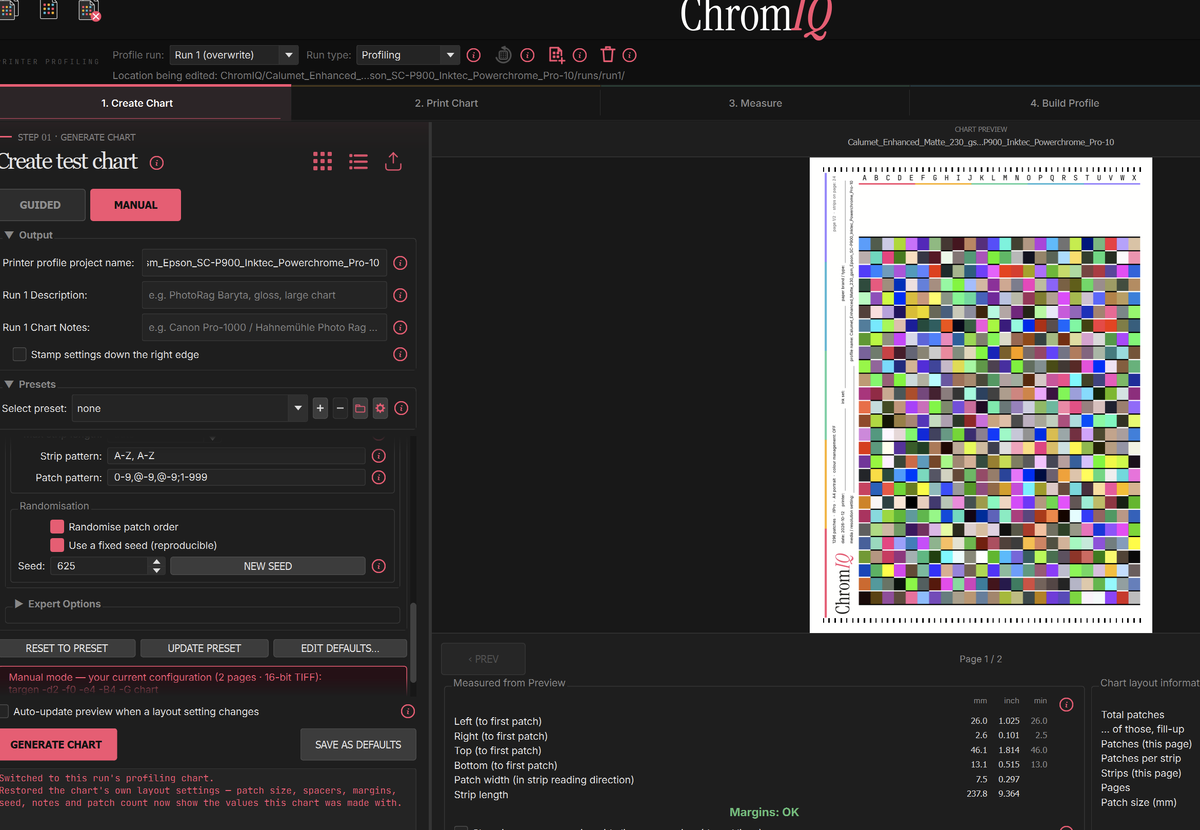Viewport: 1200px width, 830px height.
Task: Click the GENERATE CHART button
Action: (57, 745)
